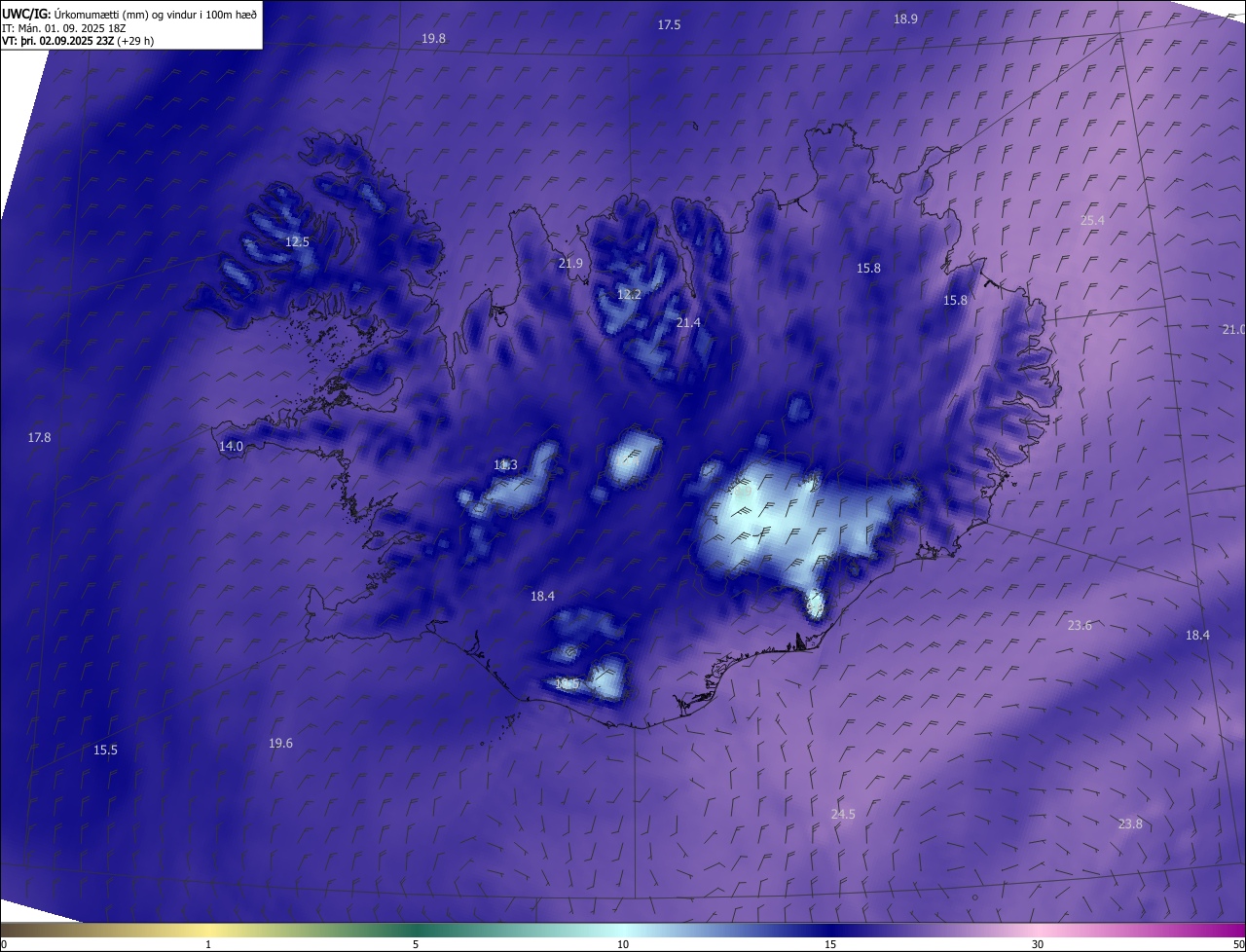Click the 17.5 value on the map
1246x952 pixels.
coord(669,25)
